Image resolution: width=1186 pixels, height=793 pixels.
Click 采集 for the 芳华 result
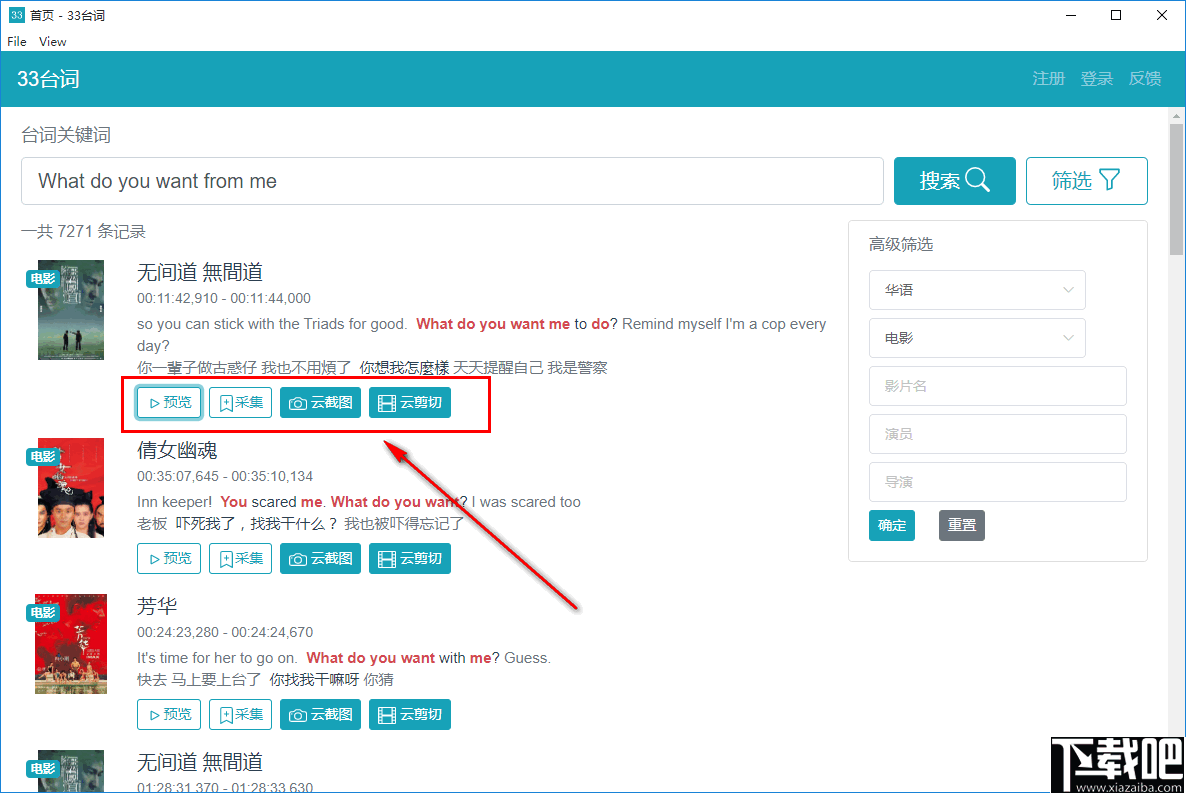(241, 714)
